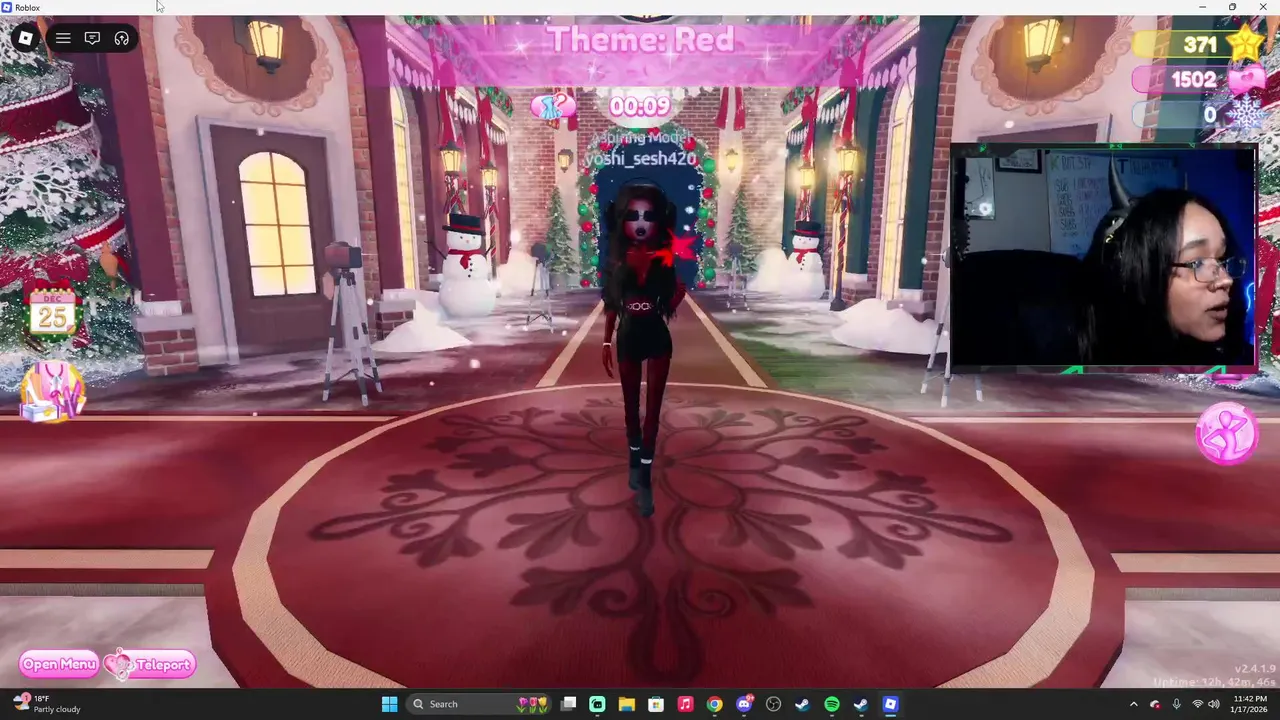Click the yoshi_sesh420 player name tag
Image resolution: width=1280 pixels, height=720 pixels.
click(641, 159)
